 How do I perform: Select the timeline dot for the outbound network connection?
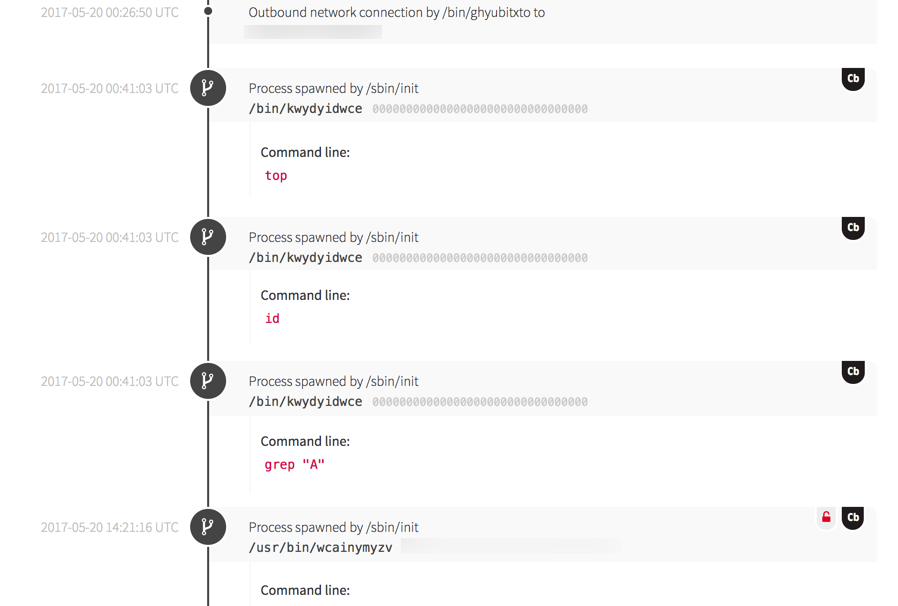pos(208,12)
